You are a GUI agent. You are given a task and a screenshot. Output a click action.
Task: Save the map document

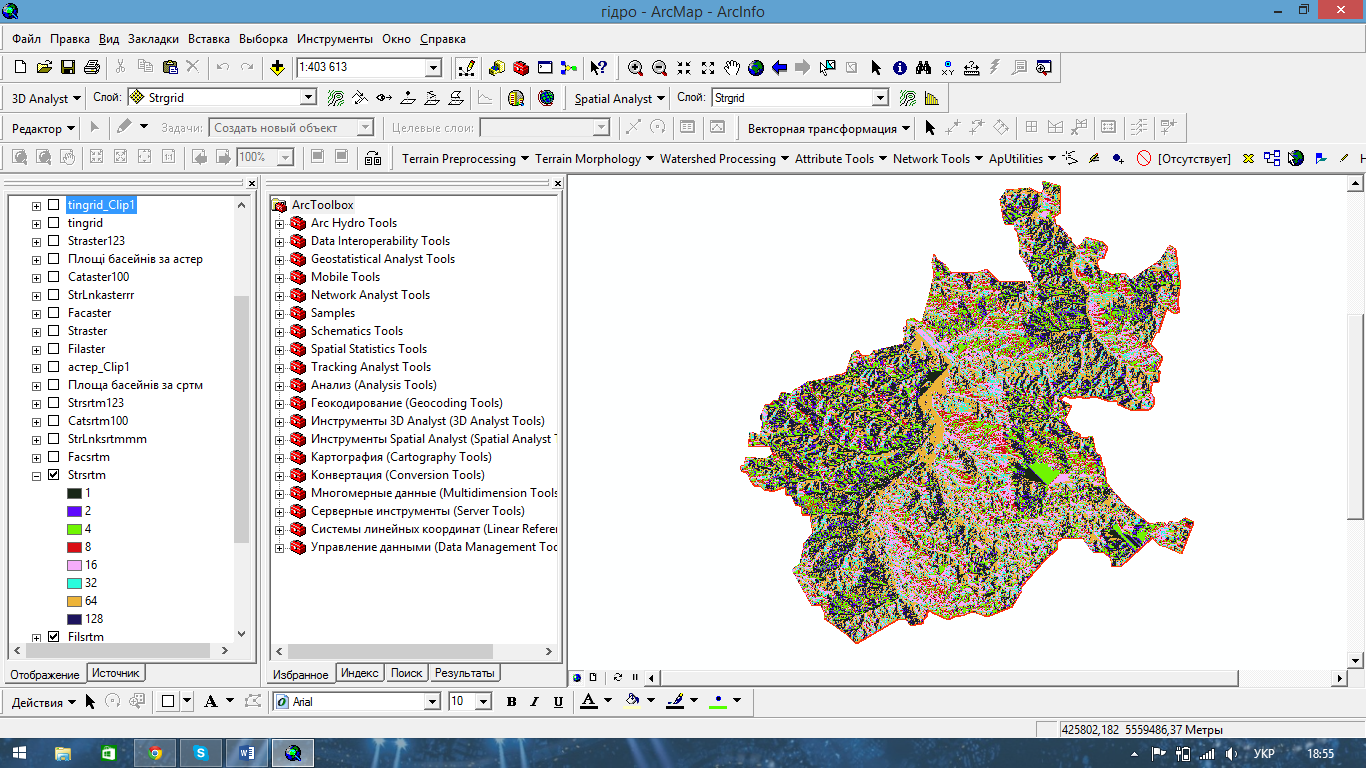pos(68,68)
